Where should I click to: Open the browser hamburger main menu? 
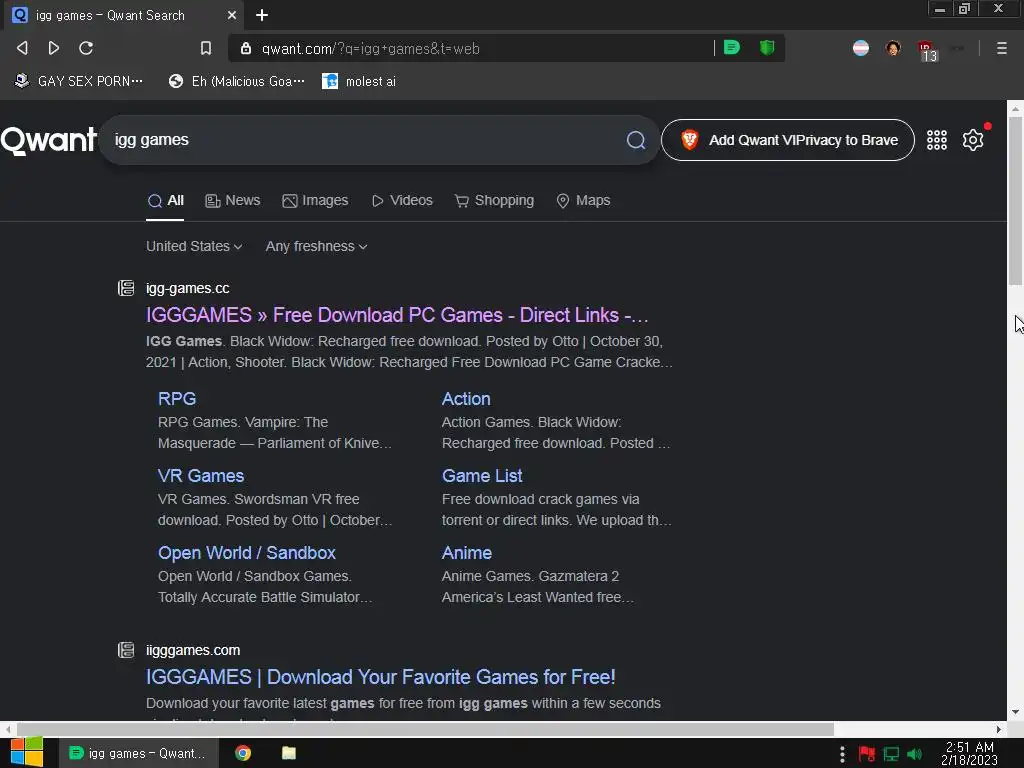1001,48
